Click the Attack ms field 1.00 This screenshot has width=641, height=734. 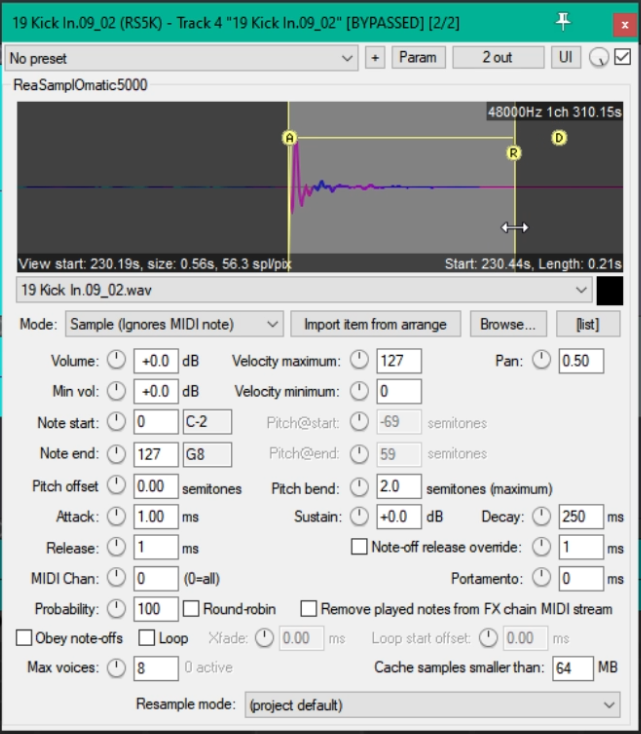(x=156, y=517)
